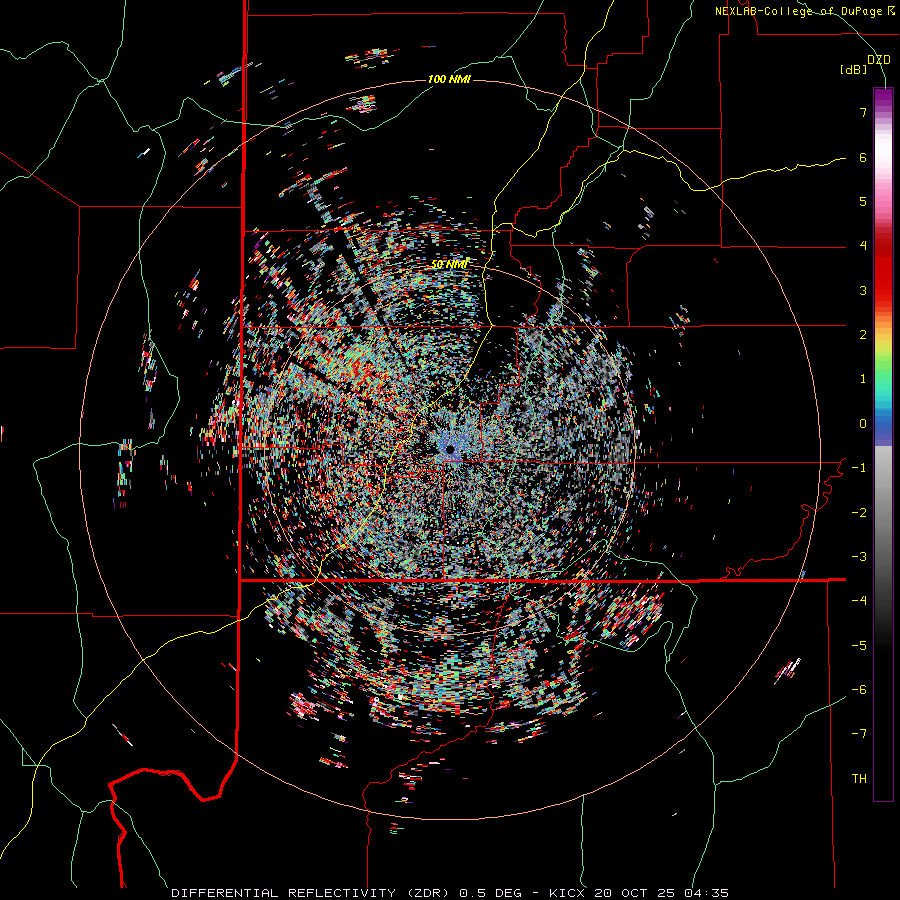Click the 6 dB scale label

click(863, 157)
